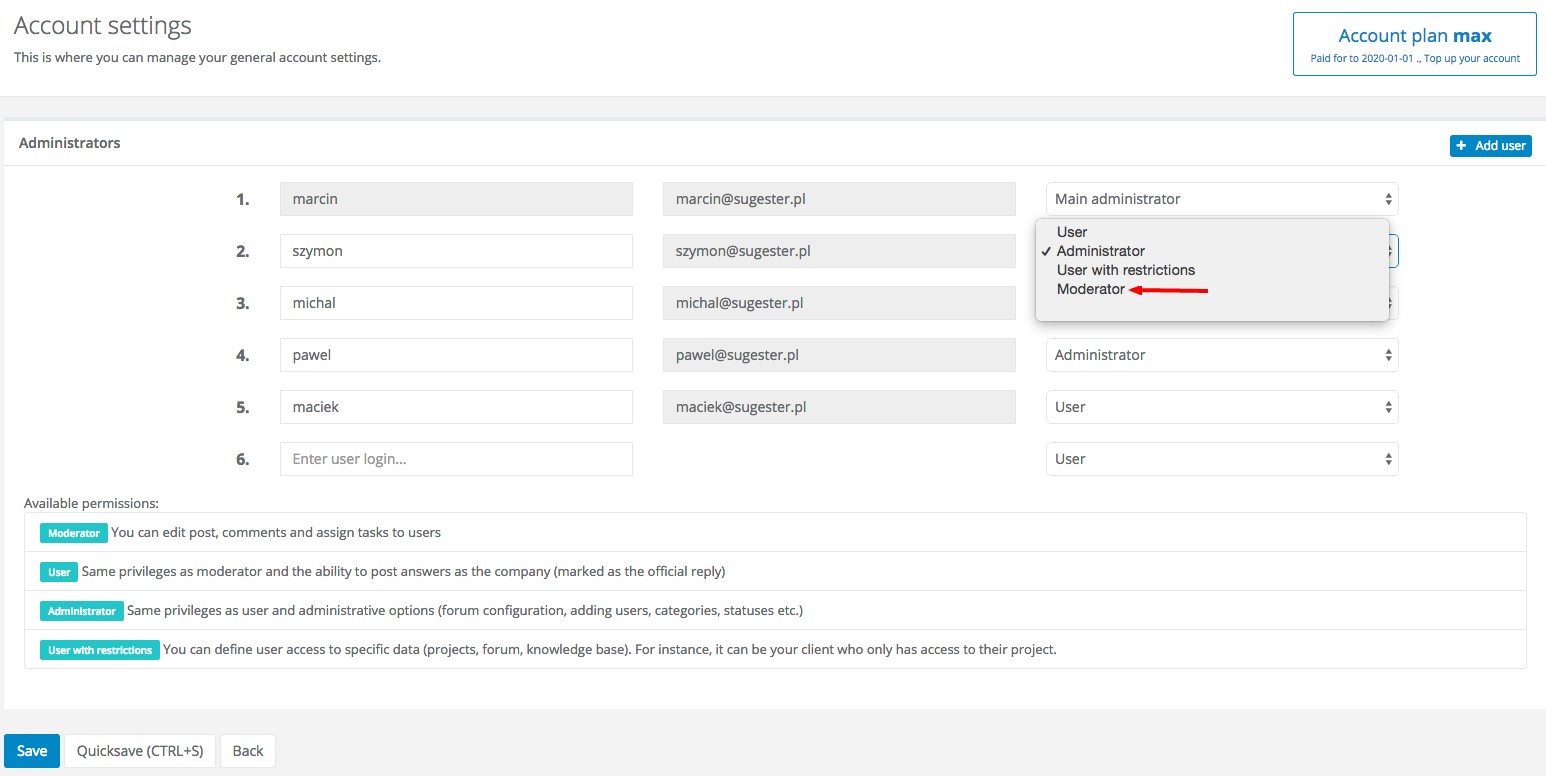The image size is (1546, 776).
Task: Go Back using the Back button
Action: (248, 751)
